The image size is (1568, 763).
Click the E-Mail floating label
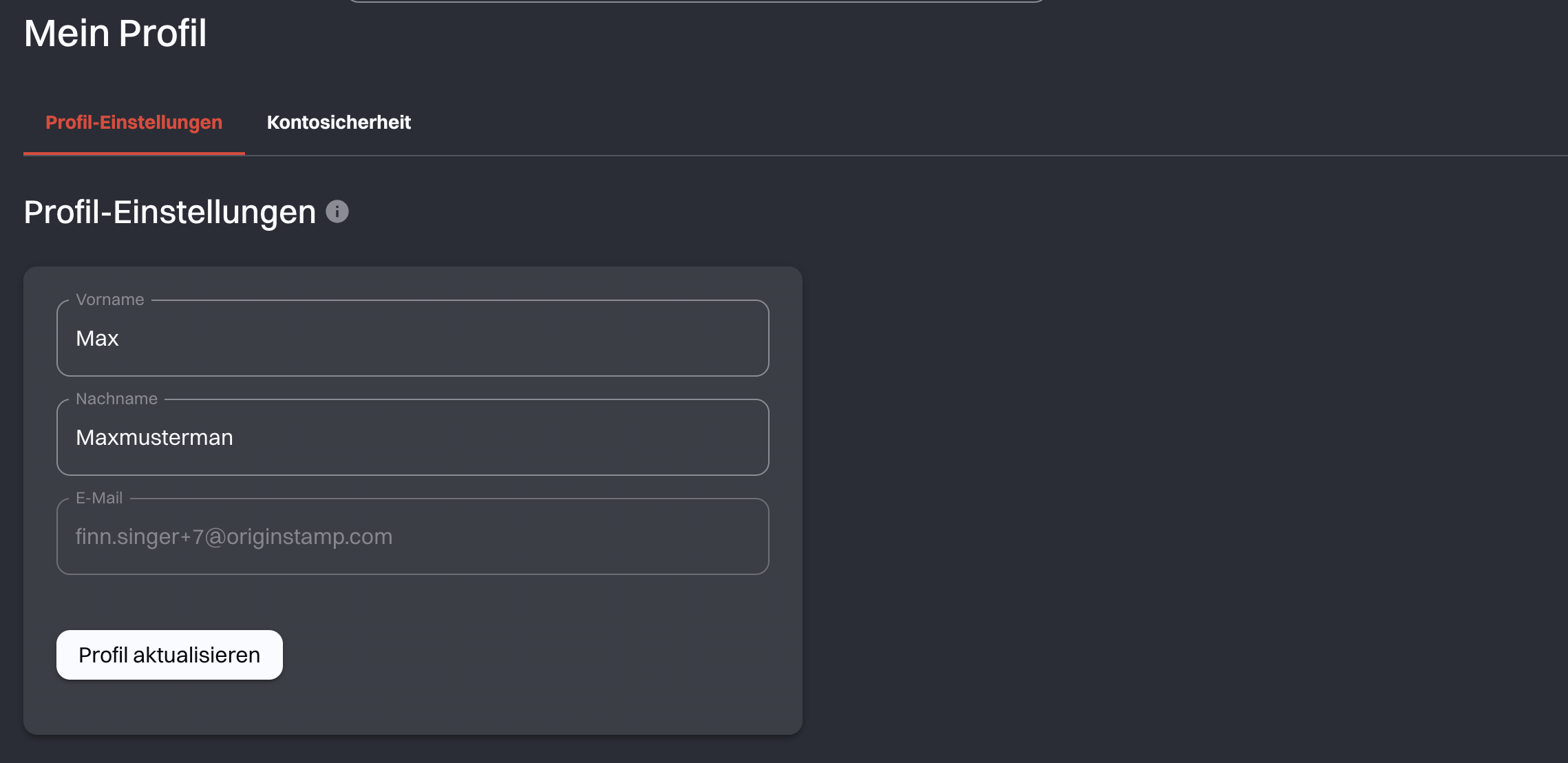click(99, 498)
